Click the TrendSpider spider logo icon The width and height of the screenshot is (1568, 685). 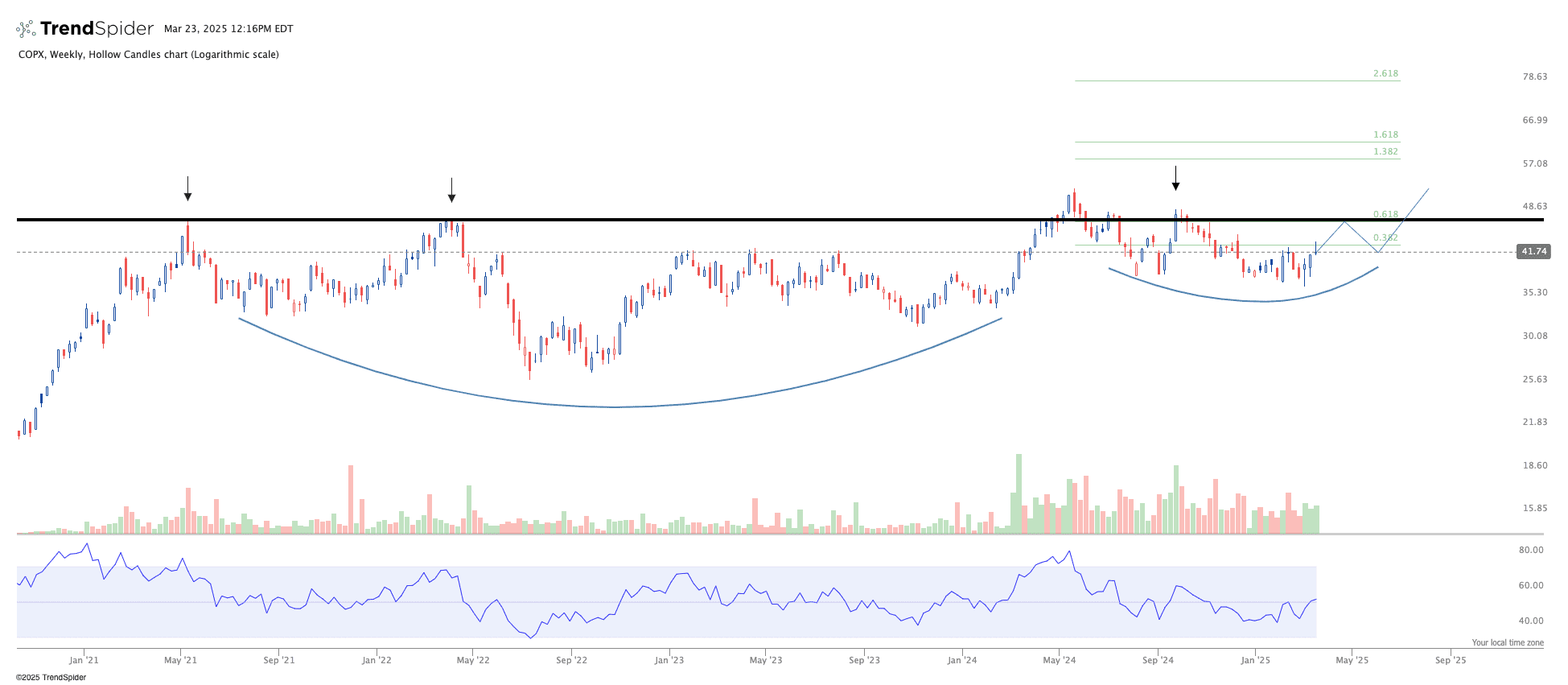coord(26,29)
